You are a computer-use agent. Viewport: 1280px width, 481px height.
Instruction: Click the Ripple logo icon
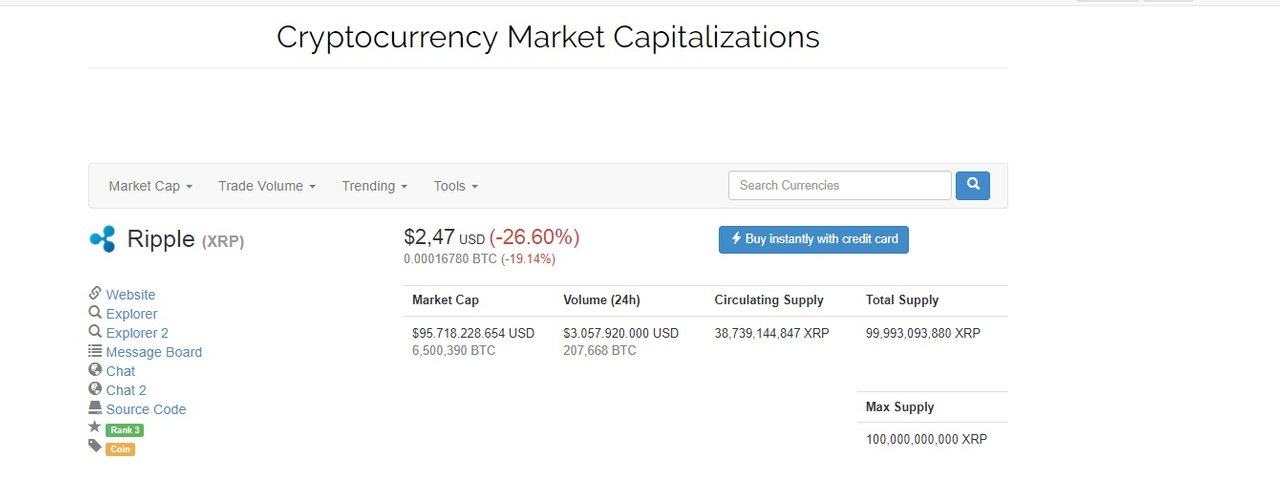[x=102, y=239]
